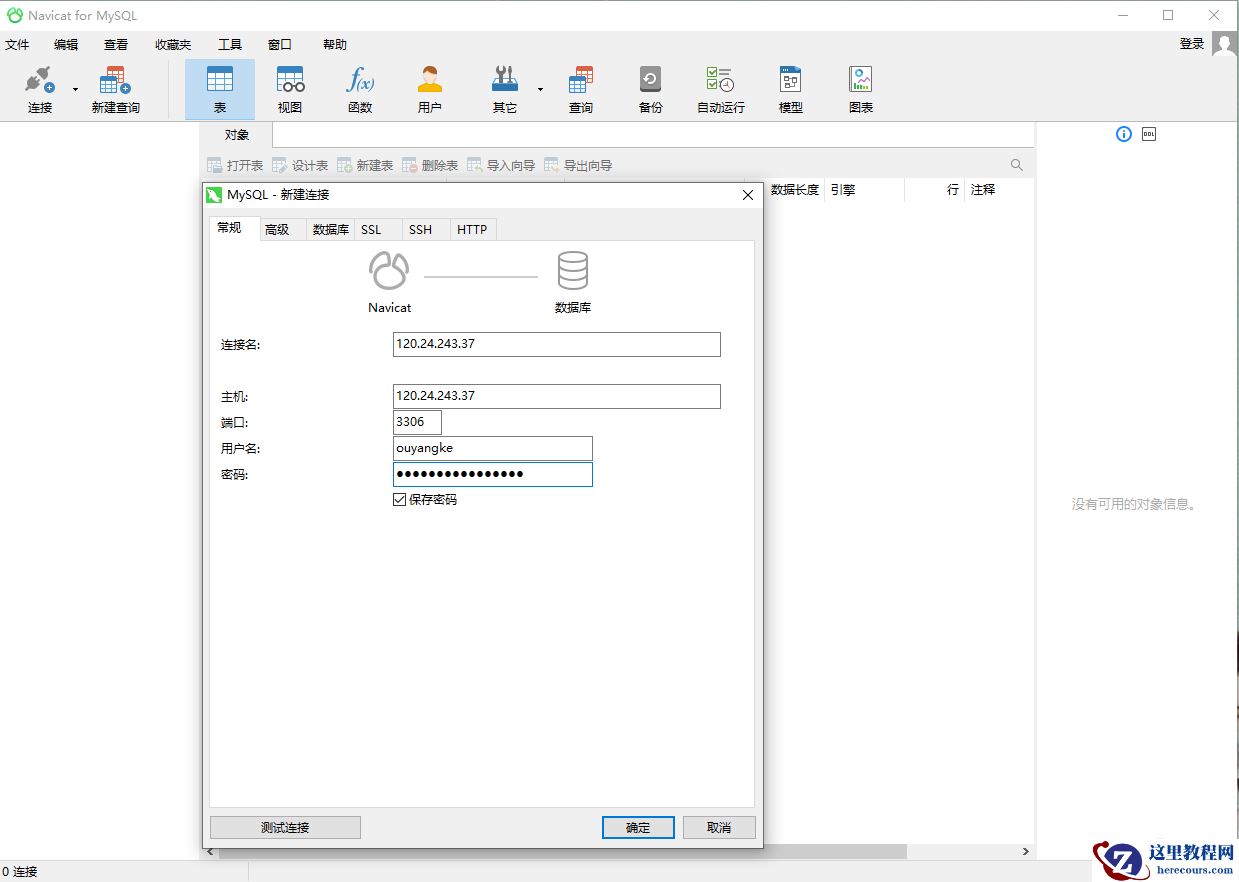The width and height of the screenshot is (1239, 882).
Task: Open the Charts (图表) icon
Action: click(x=860, y=88)
